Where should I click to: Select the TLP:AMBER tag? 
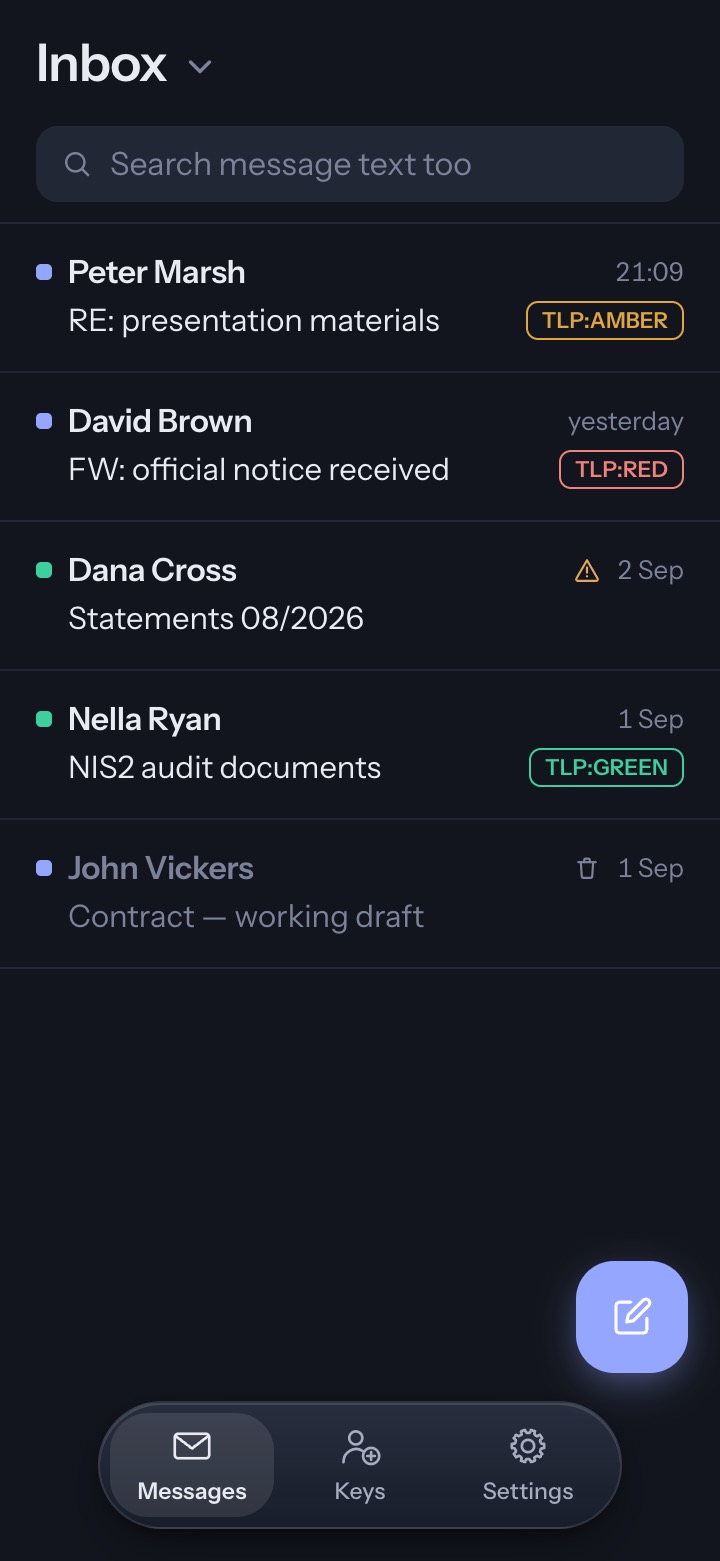605,321
